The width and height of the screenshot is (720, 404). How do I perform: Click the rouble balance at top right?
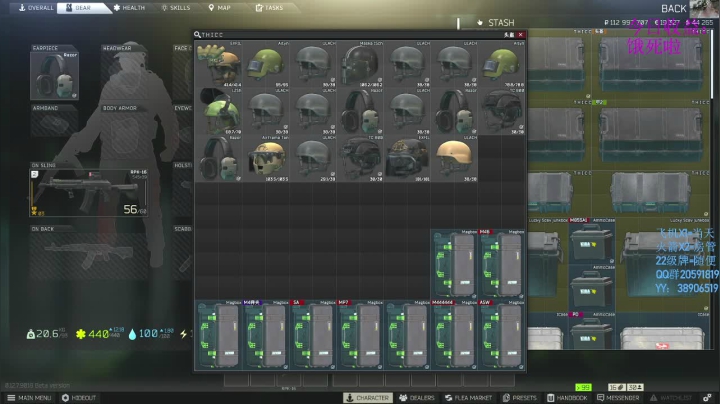[626, 22]
